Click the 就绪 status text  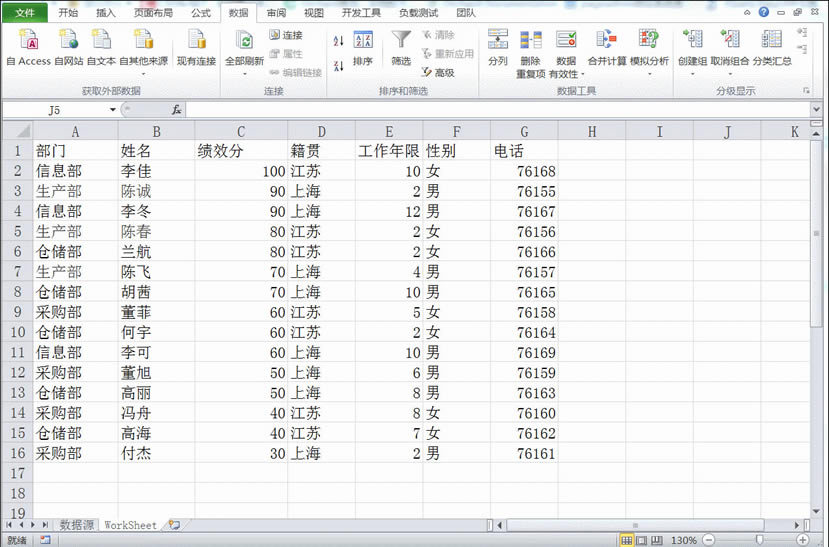coord(17,540)
